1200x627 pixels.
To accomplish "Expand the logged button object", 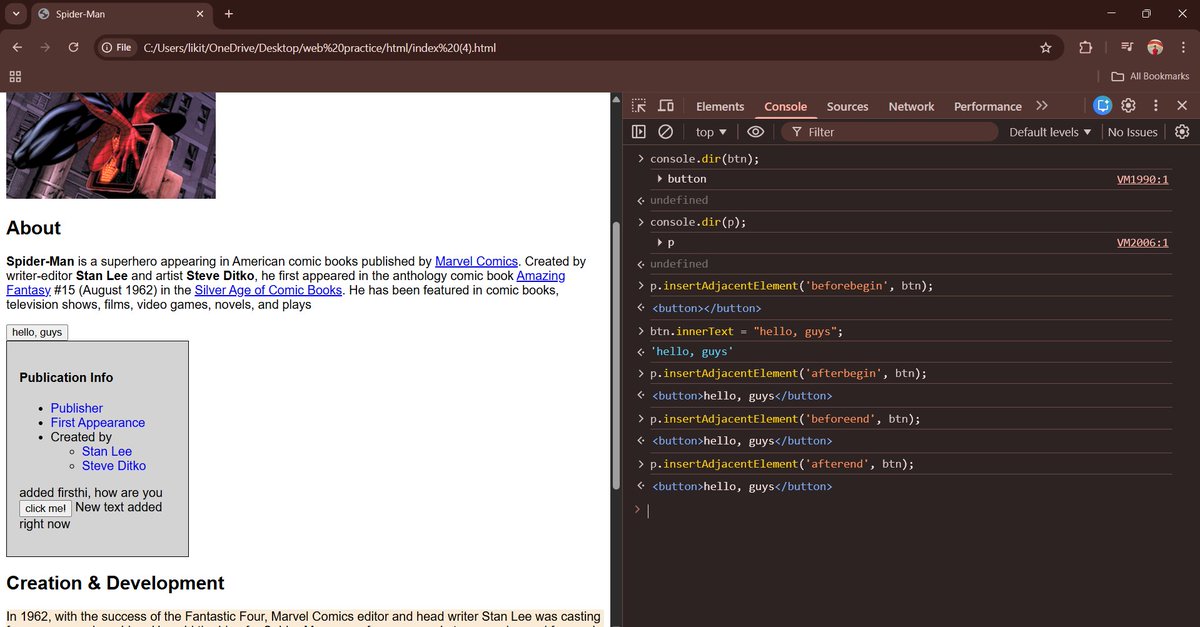I will [662, 178].
